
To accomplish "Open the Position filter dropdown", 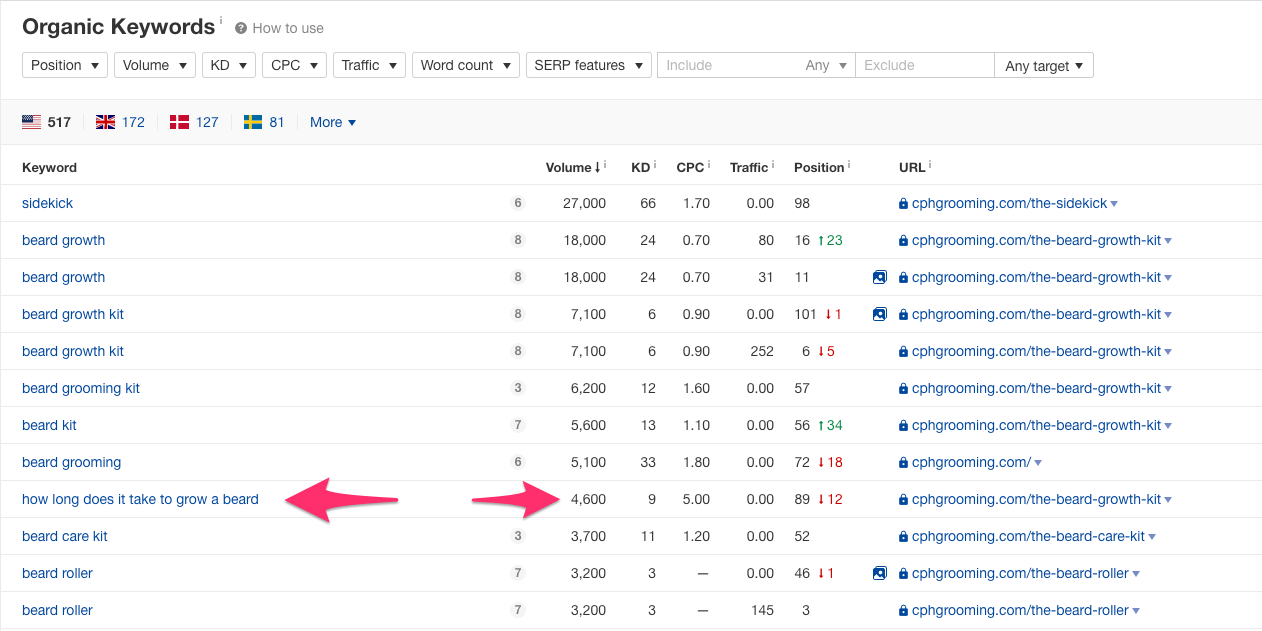I will pos(65,65).
